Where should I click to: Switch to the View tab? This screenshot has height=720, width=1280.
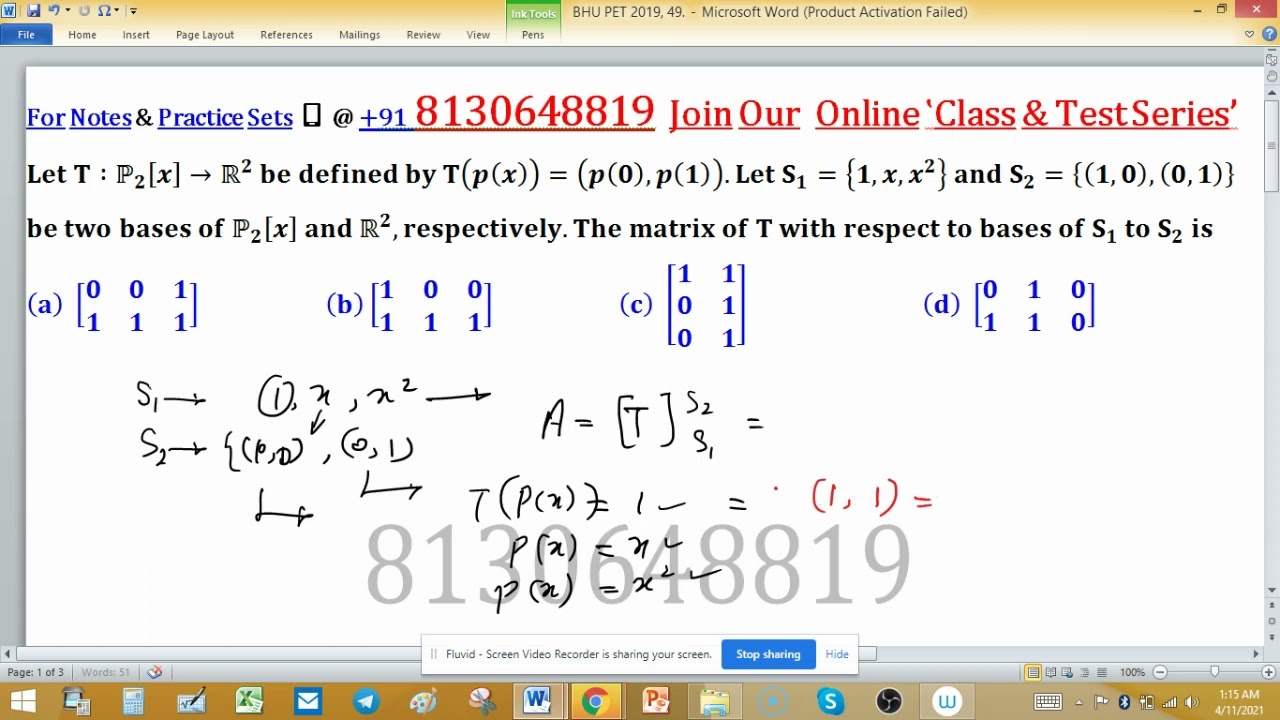tap(478, 34)
